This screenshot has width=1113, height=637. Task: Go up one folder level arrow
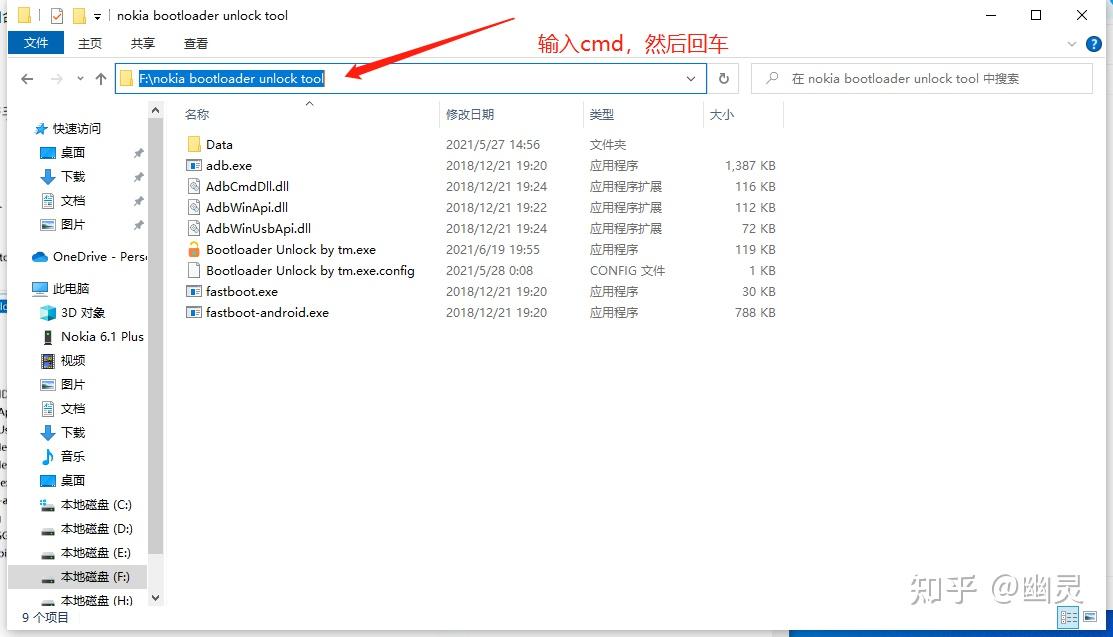tap(101, 79)
